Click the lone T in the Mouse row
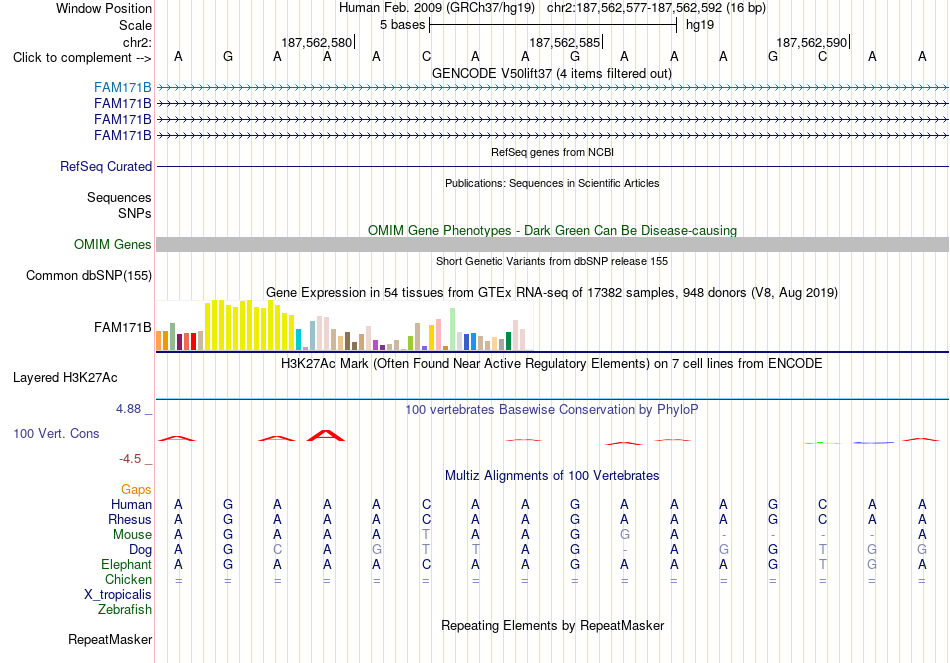Viewport: 950px width, 663px height. [x=426, y=535]
